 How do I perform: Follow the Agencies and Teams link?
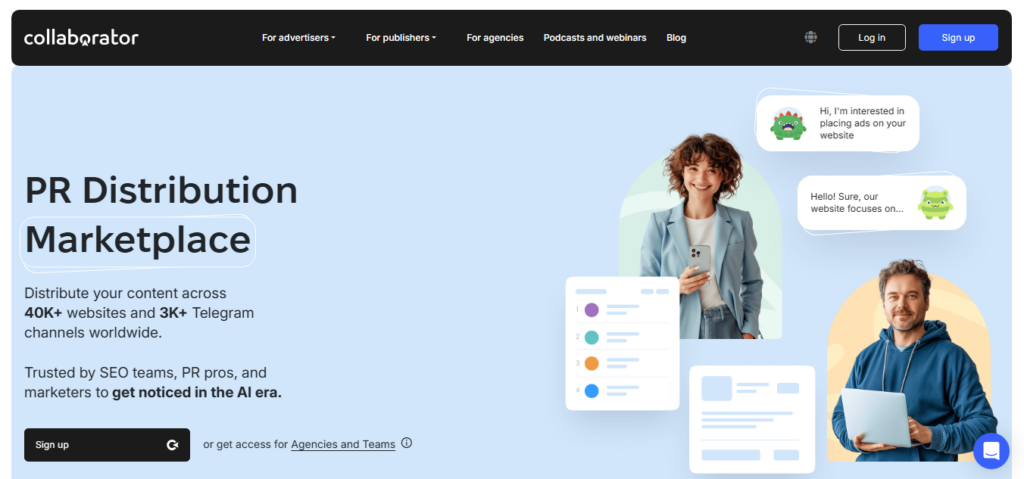point(343,444)
